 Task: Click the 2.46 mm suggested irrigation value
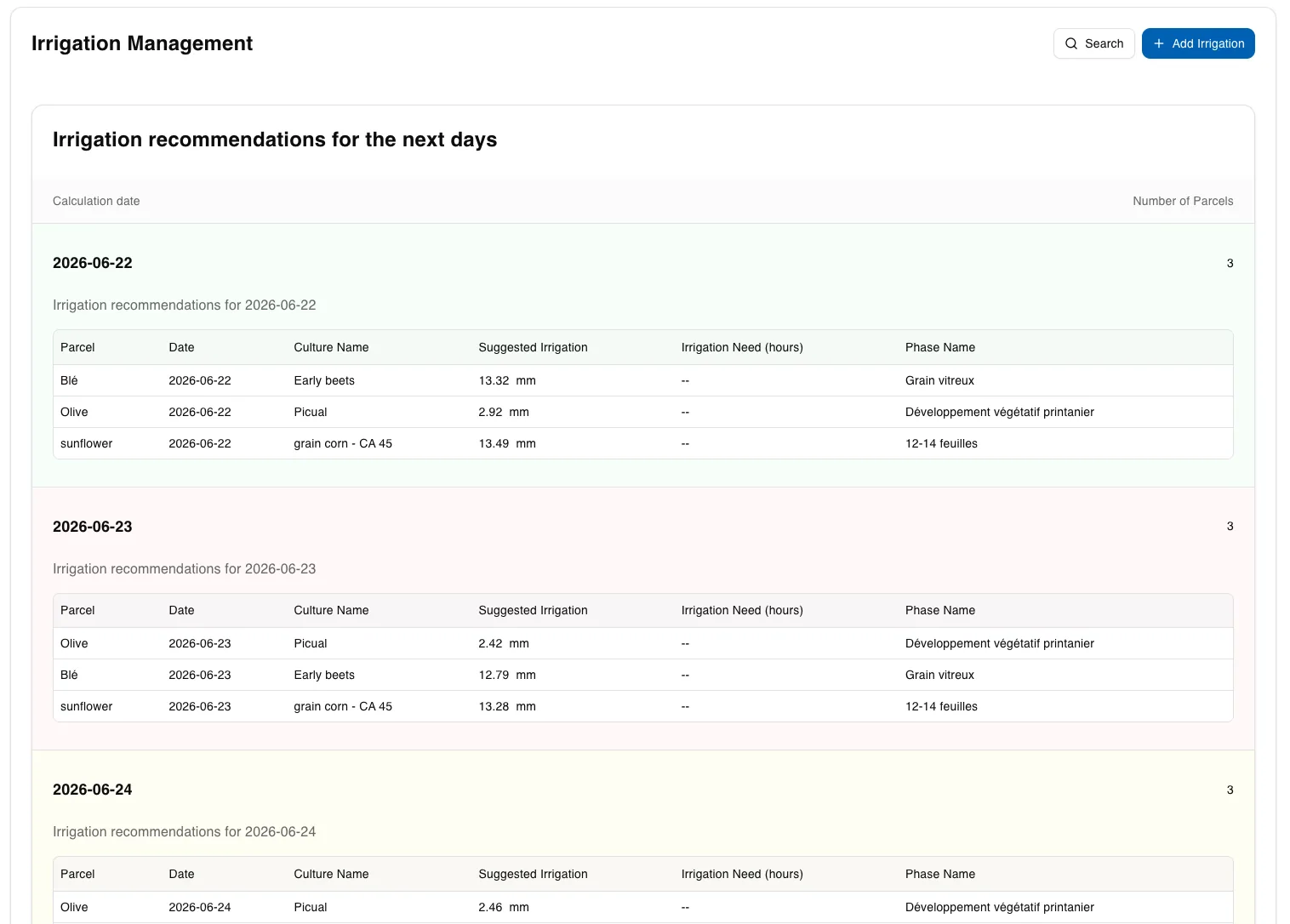click(x=504, y=907)
